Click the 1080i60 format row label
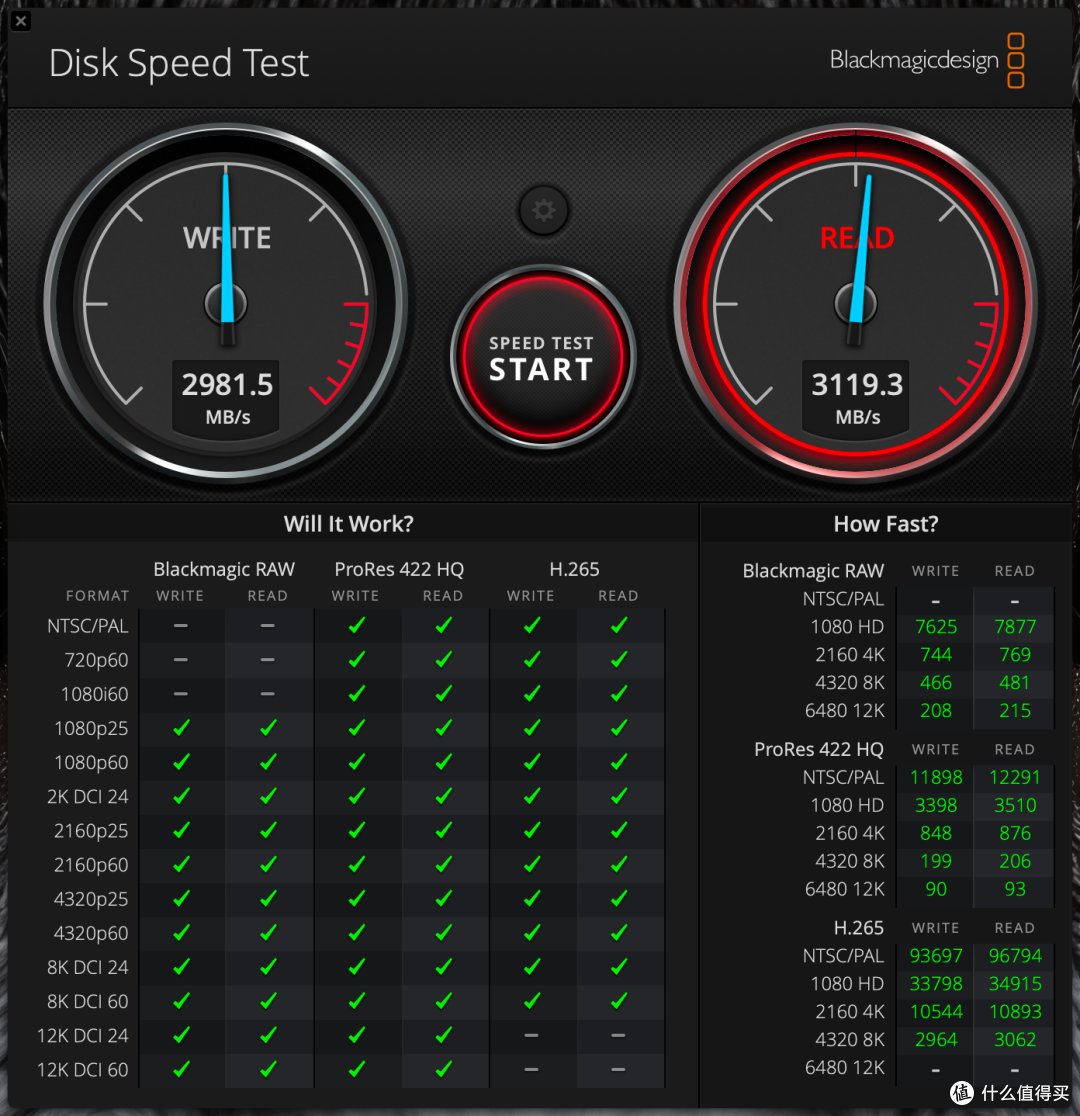Image resolution: width=1080 pixels, height=1116 pixels. tap(95, 695)
